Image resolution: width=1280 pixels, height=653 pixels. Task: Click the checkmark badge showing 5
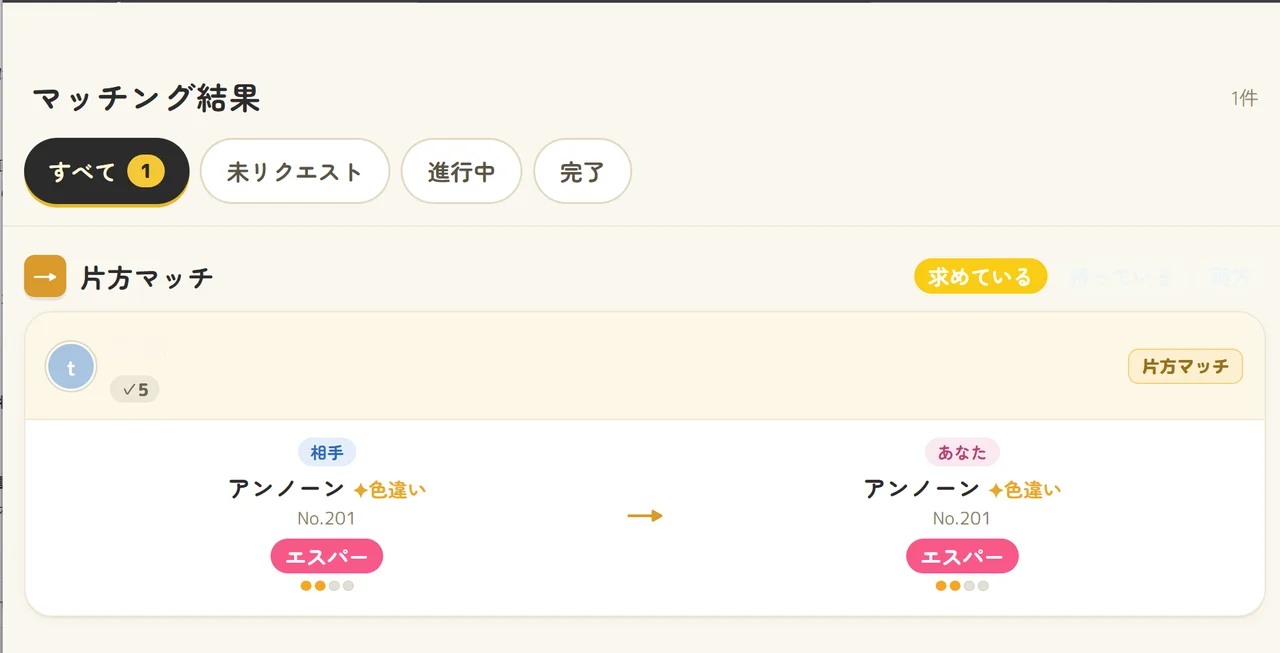click(x=134, y=389)
